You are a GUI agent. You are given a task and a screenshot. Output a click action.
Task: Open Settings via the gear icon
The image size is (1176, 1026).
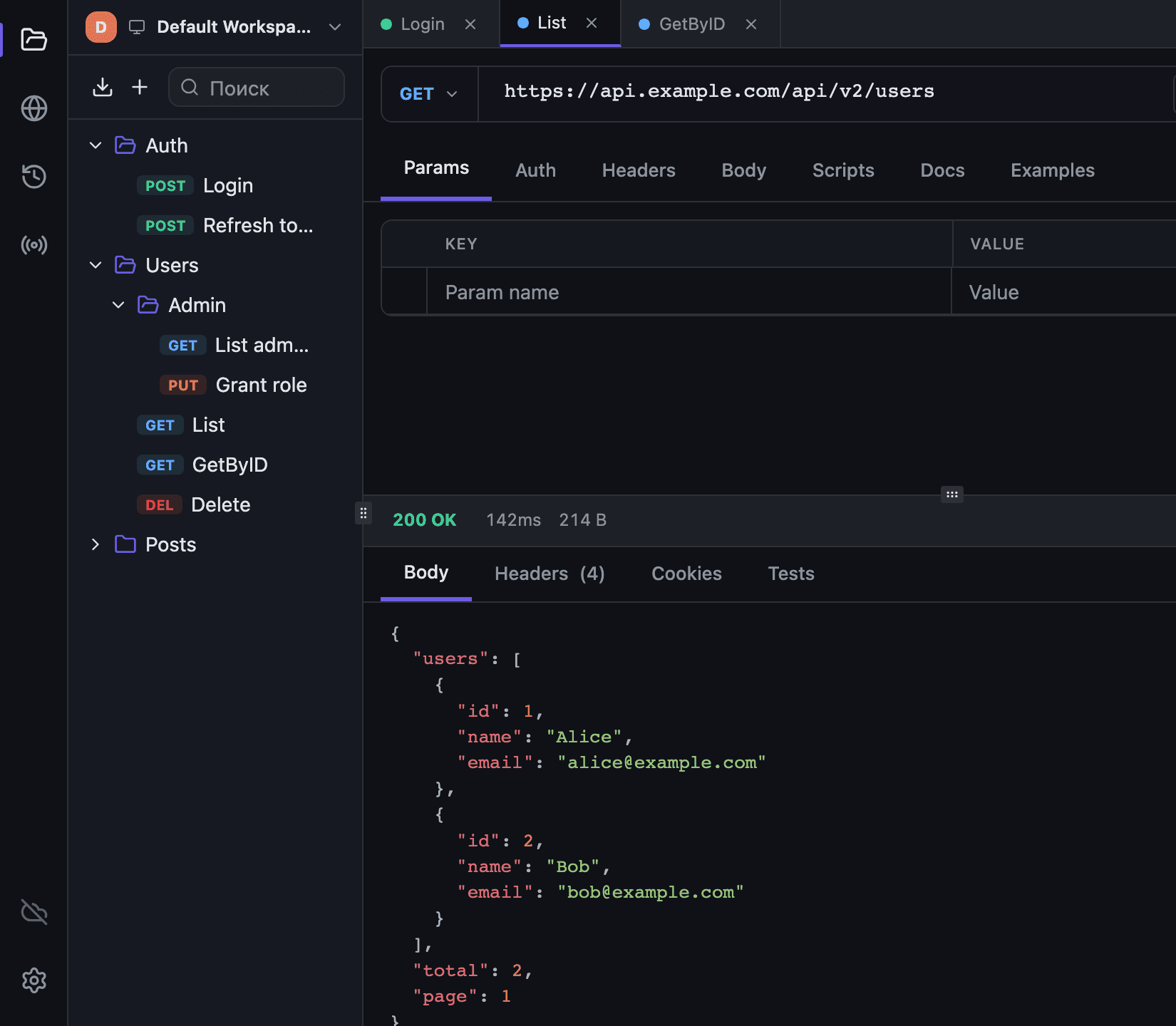[x=33, y=980]
